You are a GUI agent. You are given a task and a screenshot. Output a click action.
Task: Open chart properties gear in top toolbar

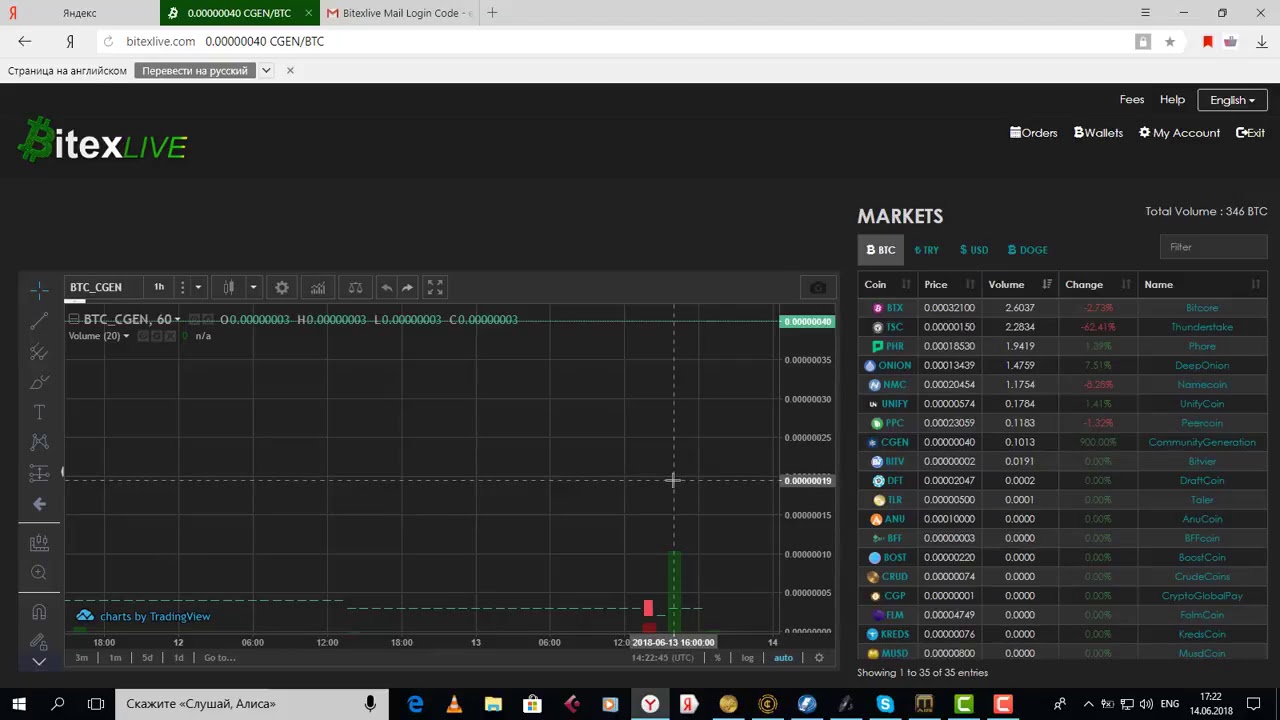(x=282, y=288)
